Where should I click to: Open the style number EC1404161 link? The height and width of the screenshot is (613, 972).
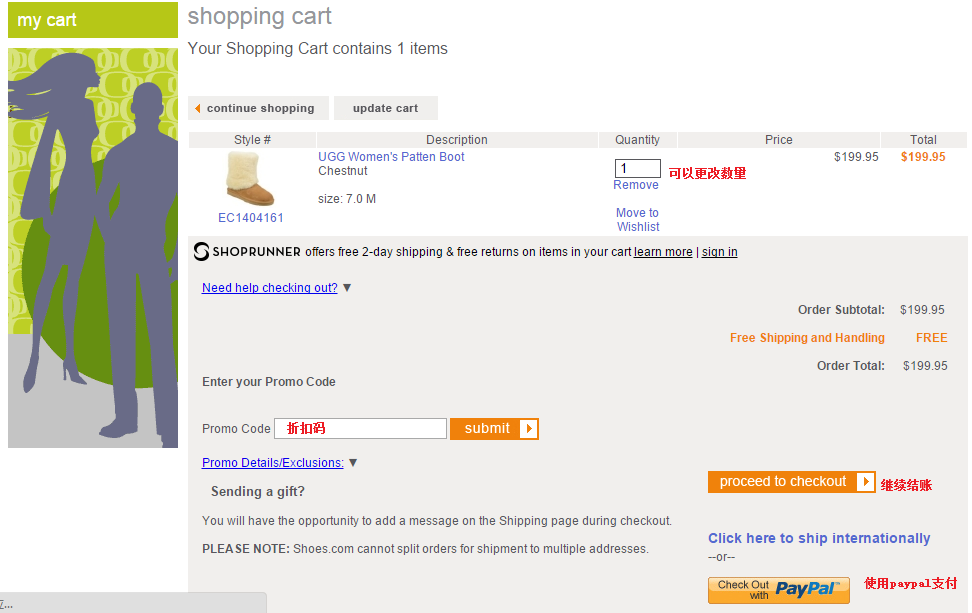point(250,218)
